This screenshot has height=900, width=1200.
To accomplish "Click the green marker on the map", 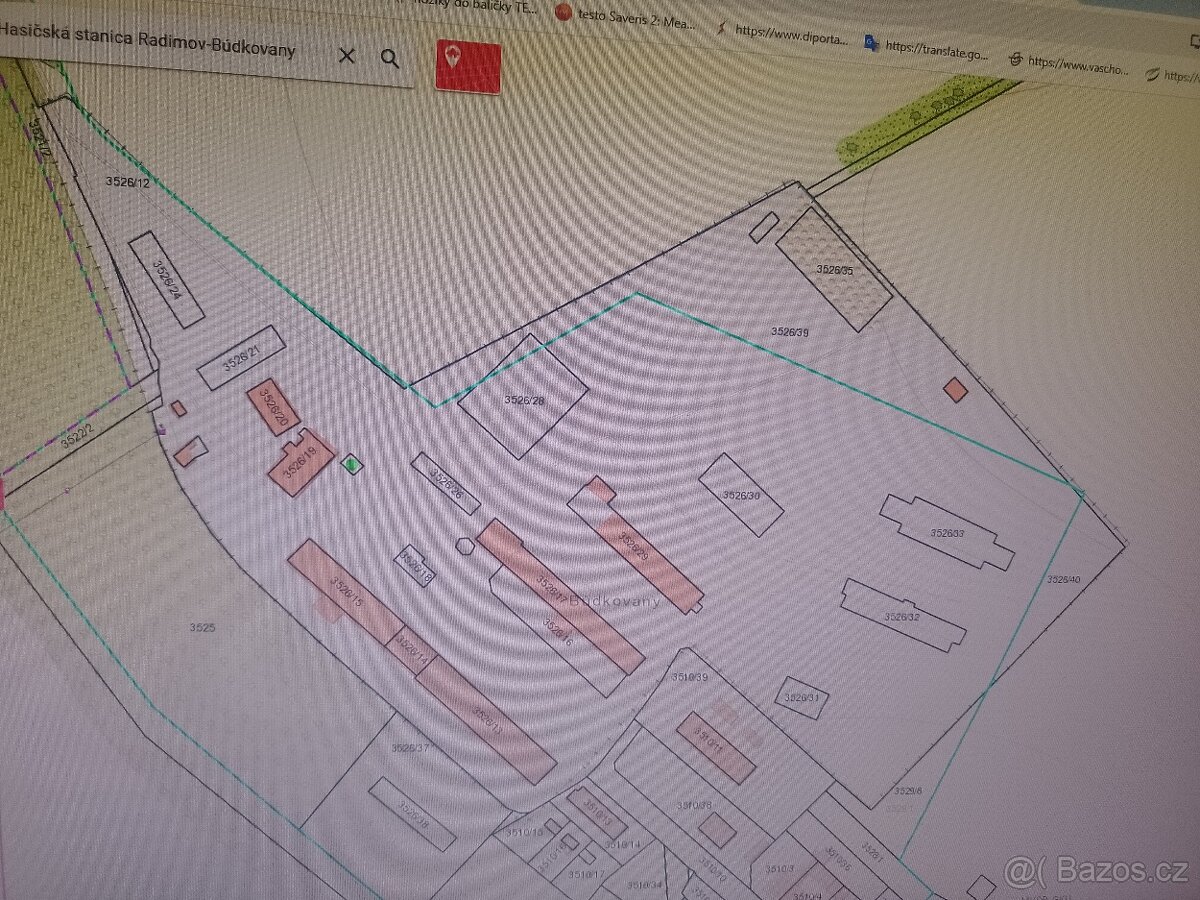I will (351, 464).
